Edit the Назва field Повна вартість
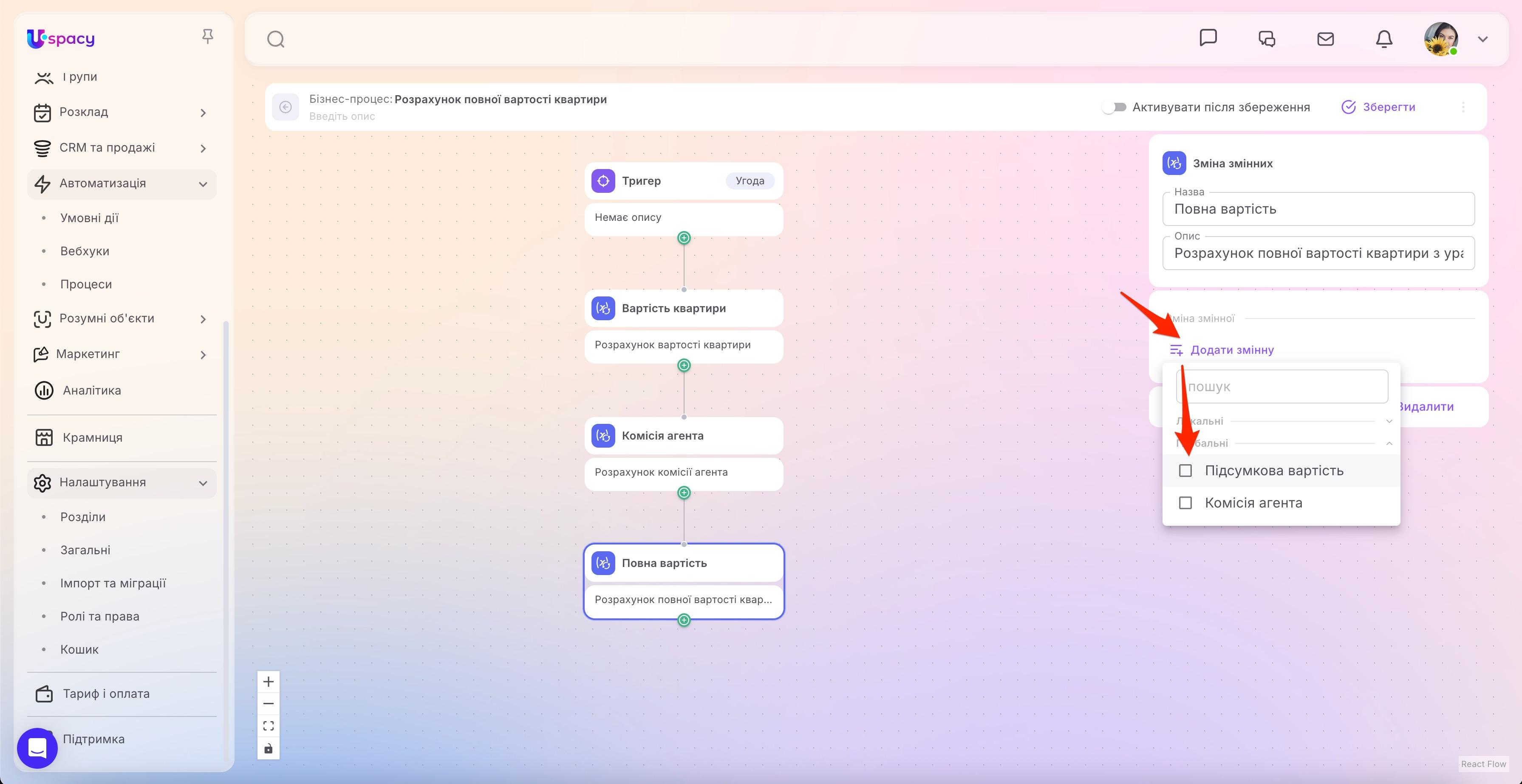Screen dimensions: 1522x784 coord(1318,209)
